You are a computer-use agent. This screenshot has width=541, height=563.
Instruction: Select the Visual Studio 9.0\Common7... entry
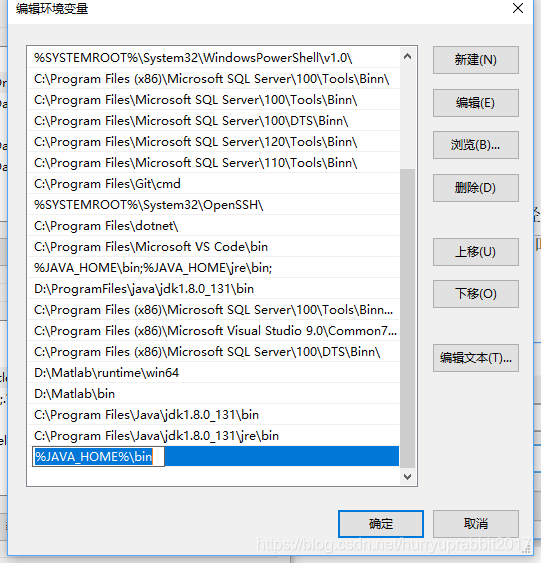[214, 331]
